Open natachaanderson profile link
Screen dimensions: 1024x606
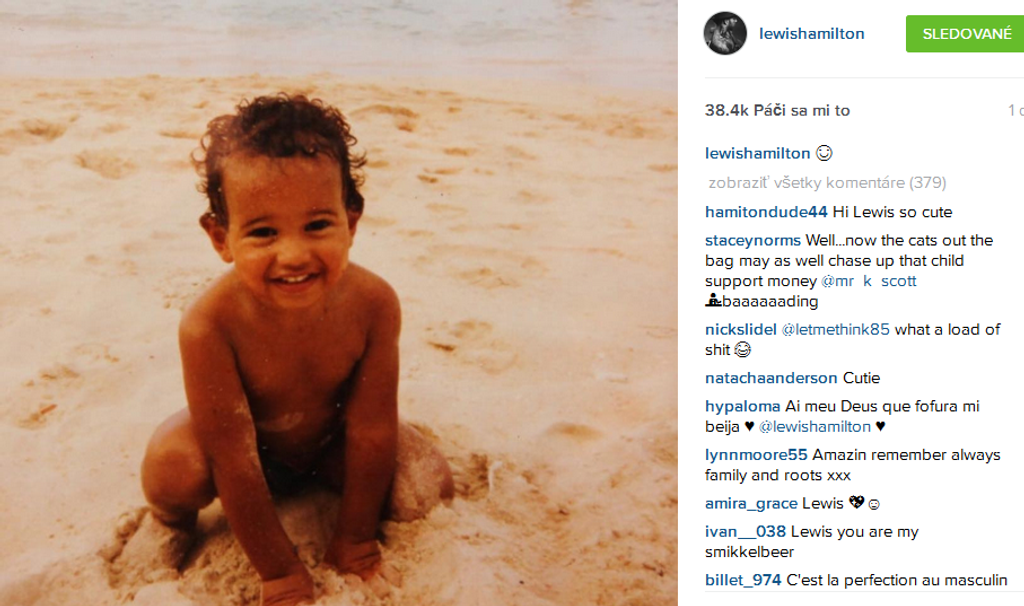tap(771, 377)
